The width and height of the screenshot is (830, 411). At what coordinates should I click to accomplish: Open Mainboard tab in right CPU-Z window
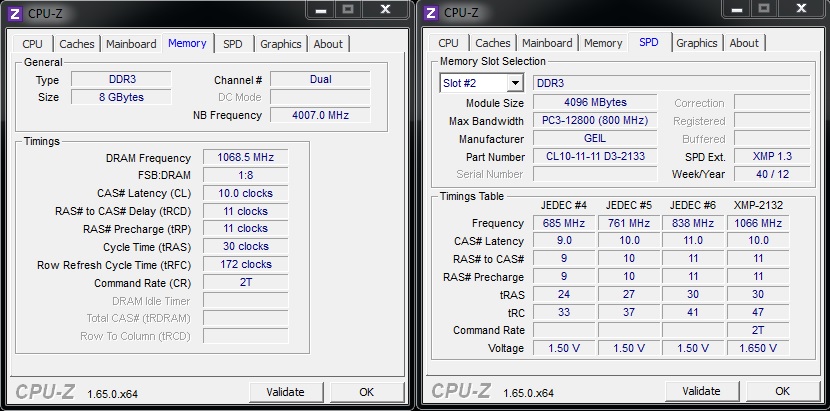coord(547,43)
